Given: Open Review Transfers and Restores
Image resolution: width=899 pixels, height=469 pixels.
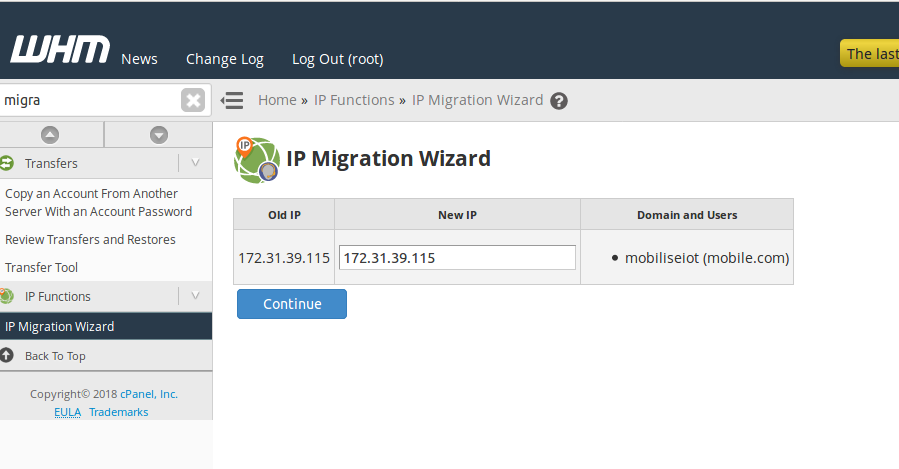Looking at the screenshot, I should (x=90, y=239).
